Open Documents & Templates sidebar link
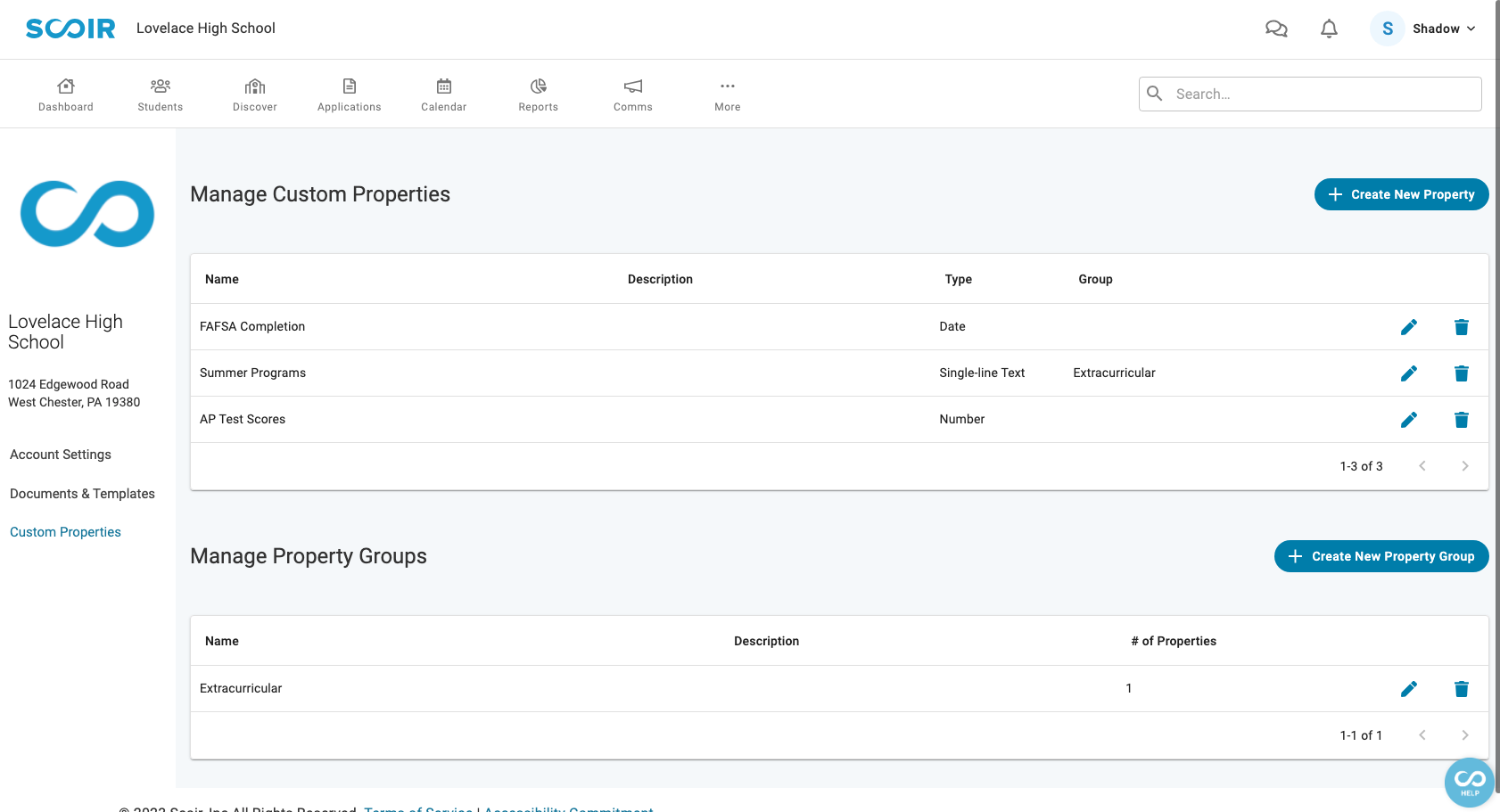The height and width of the screenshot is (812, 1500). point(82,494)
